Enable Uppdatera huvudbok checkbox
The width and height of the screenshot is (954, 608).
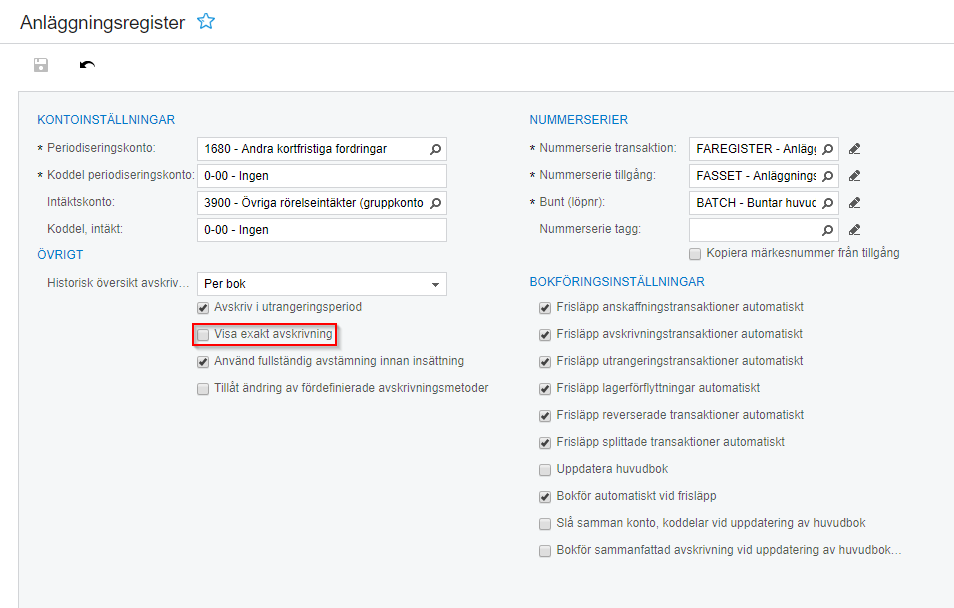(545, 469)
